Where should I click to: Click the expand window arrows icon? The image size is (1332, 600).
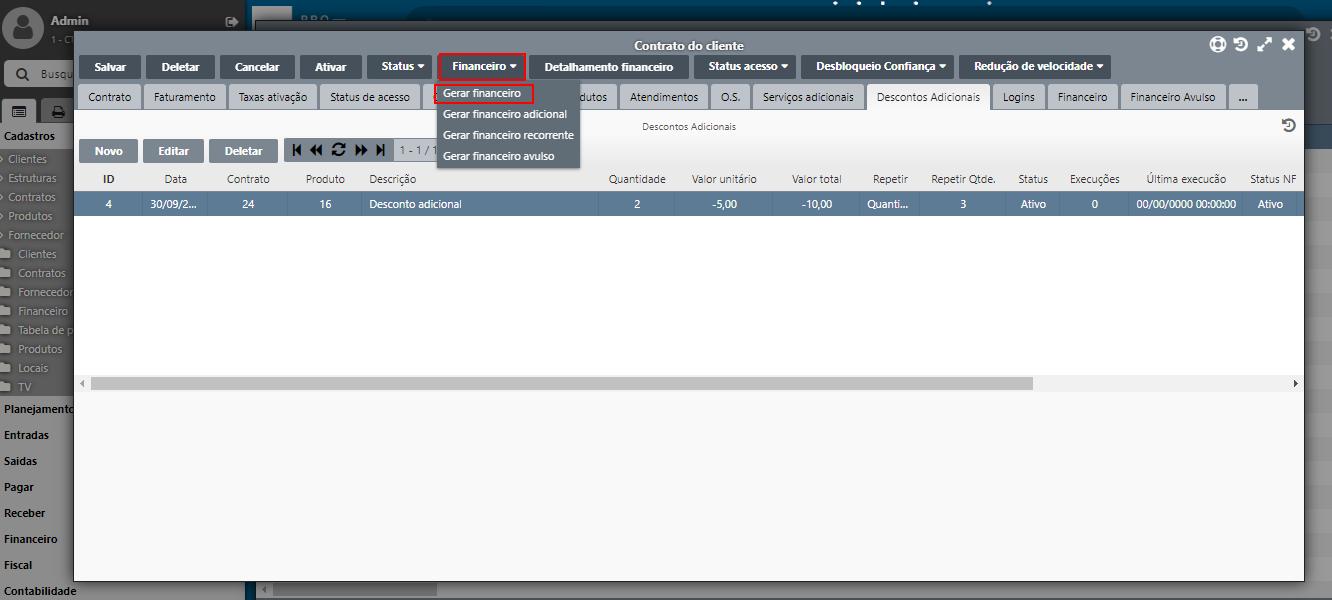pyautogui.click(x=1265, y=44)
